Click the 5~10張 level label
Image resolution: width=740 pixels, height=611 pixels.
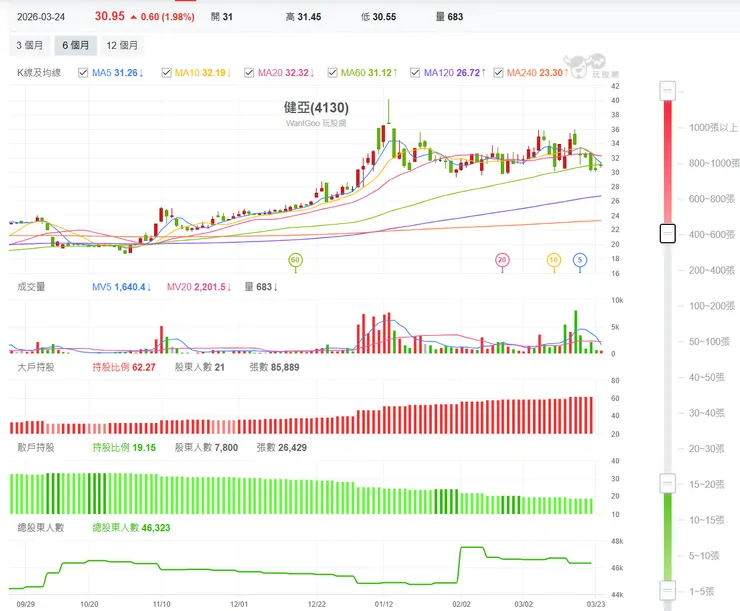704,556
